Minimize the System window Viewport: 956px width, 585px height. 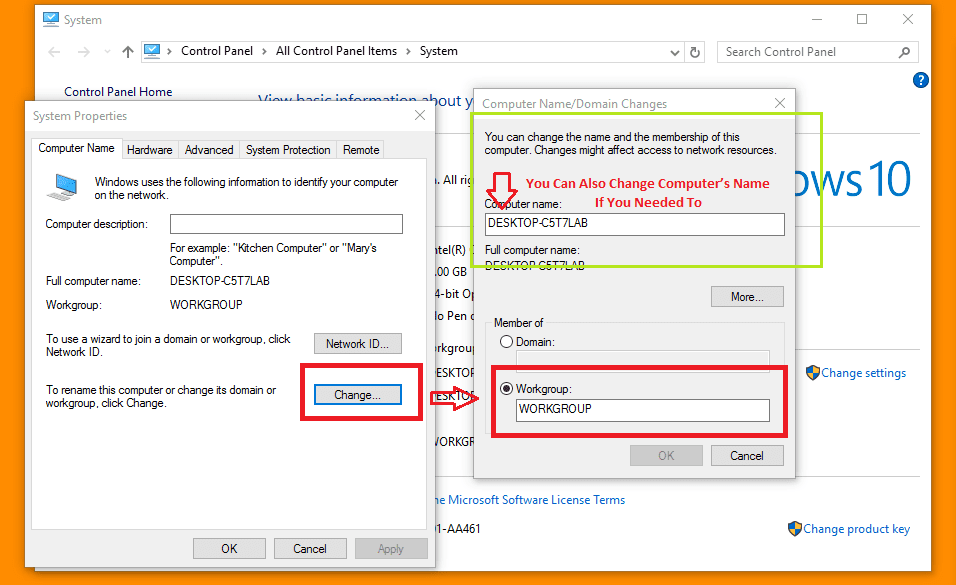click(x=817, y=20)
